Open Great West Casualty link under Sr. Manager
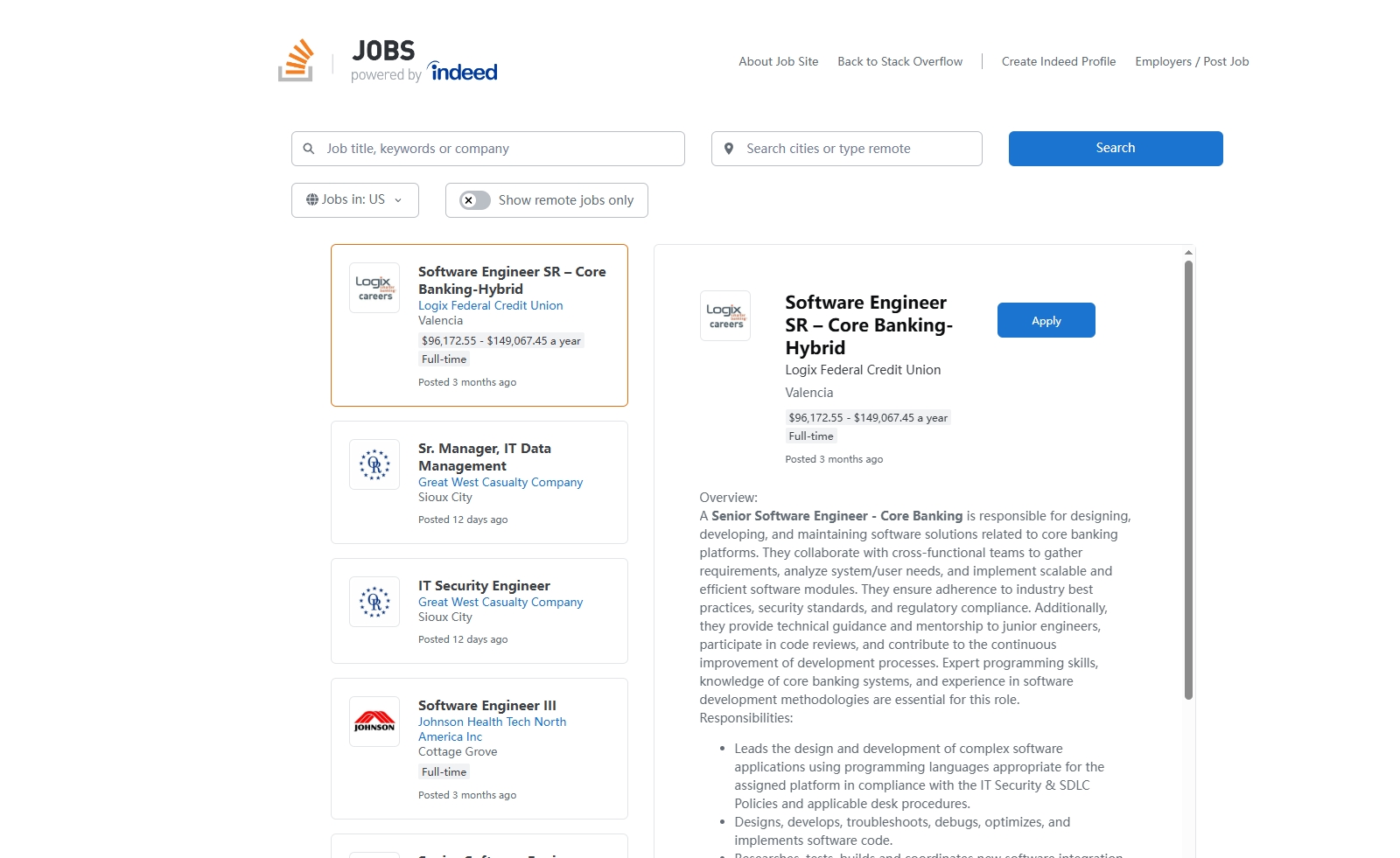 (x=500, y=482)
